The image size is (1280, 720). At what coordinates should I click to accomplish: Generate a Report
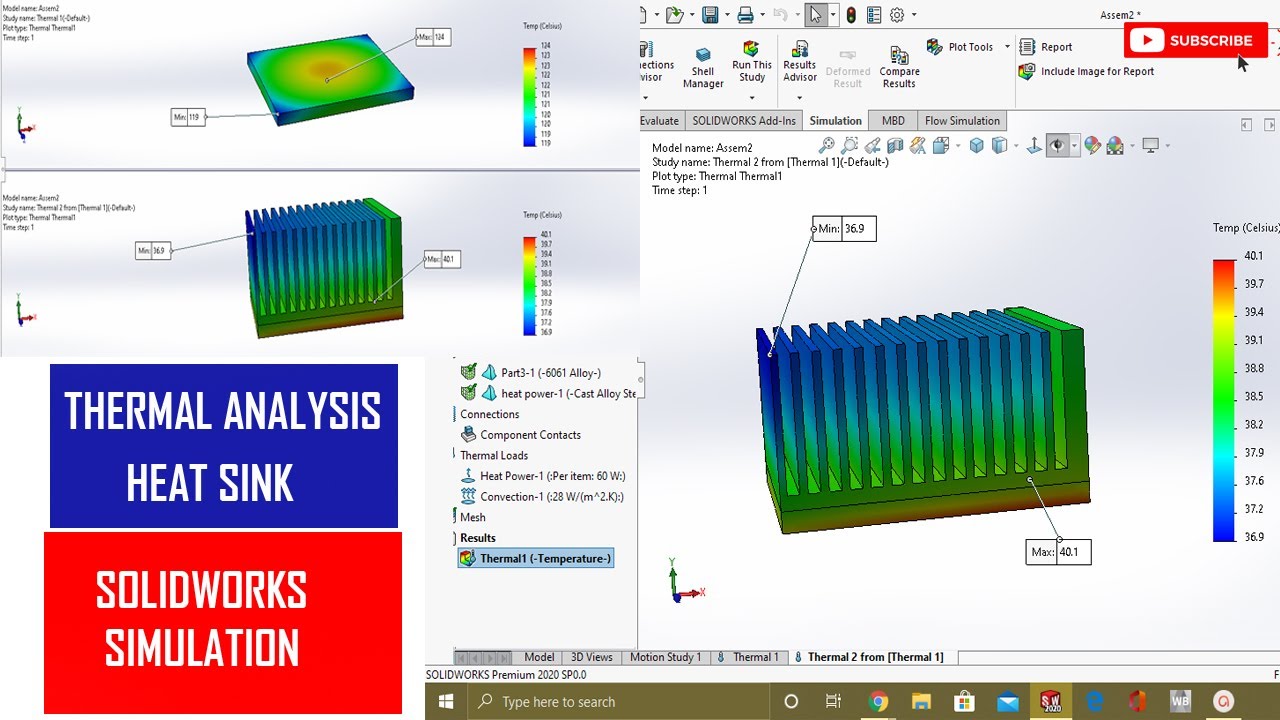[x=1045, y=47]
